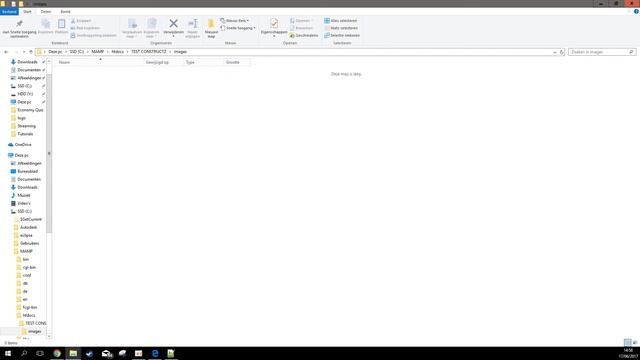Screen dimensions: 640x360
Task: Click the File Explorer taskbar icon
Action: [73, 353]
